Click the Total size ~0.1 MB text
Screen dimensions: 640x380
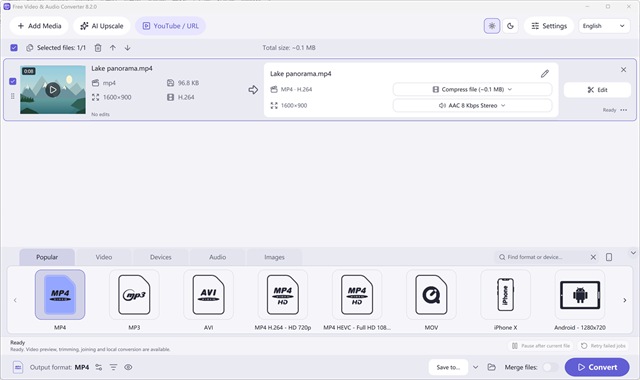coord(289,48)
